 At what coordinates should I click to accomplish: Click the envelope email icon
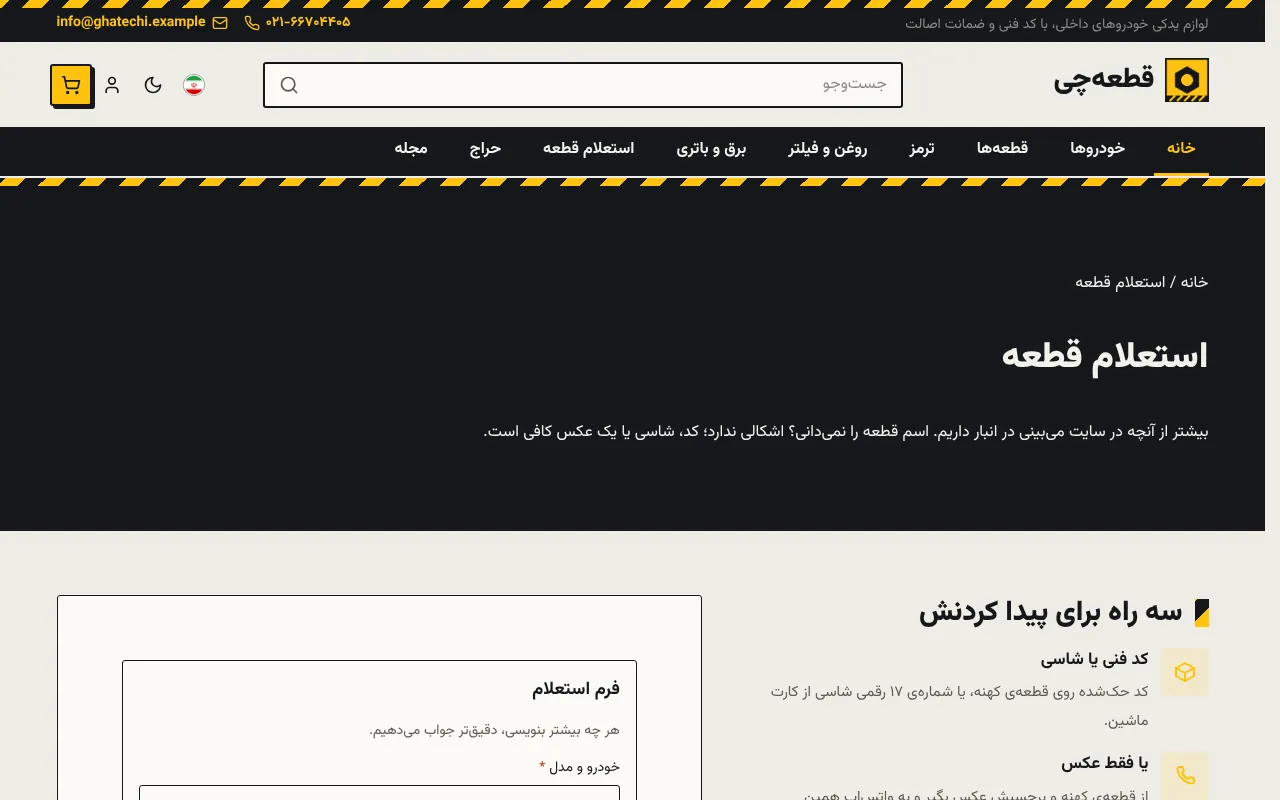[220, 22]
